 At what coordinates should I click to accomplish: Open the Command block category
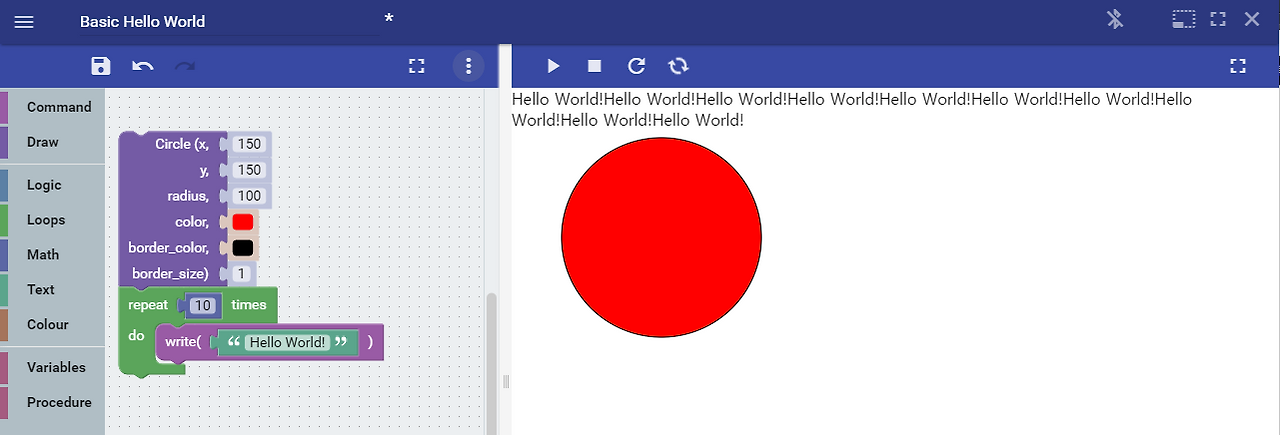[59, 107]
